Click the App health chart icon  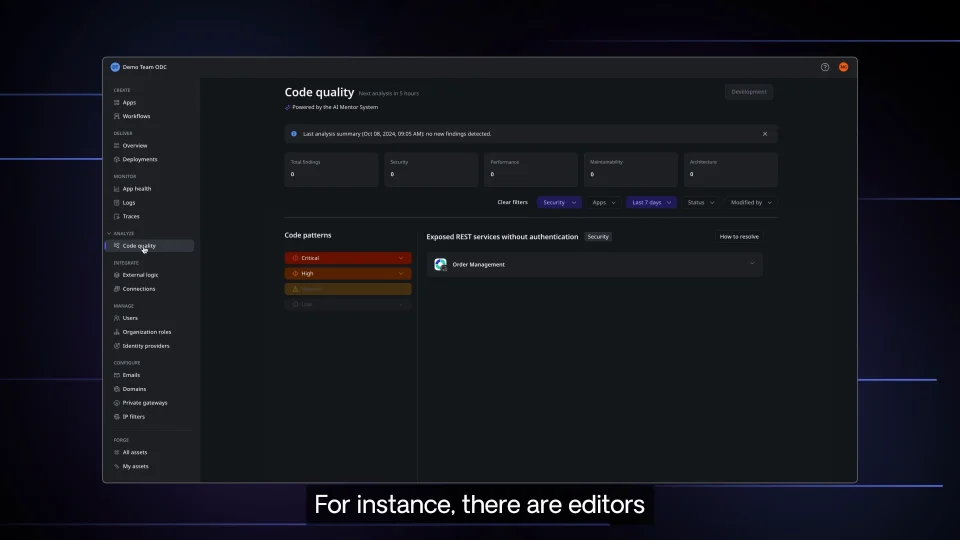click(116, 189)
